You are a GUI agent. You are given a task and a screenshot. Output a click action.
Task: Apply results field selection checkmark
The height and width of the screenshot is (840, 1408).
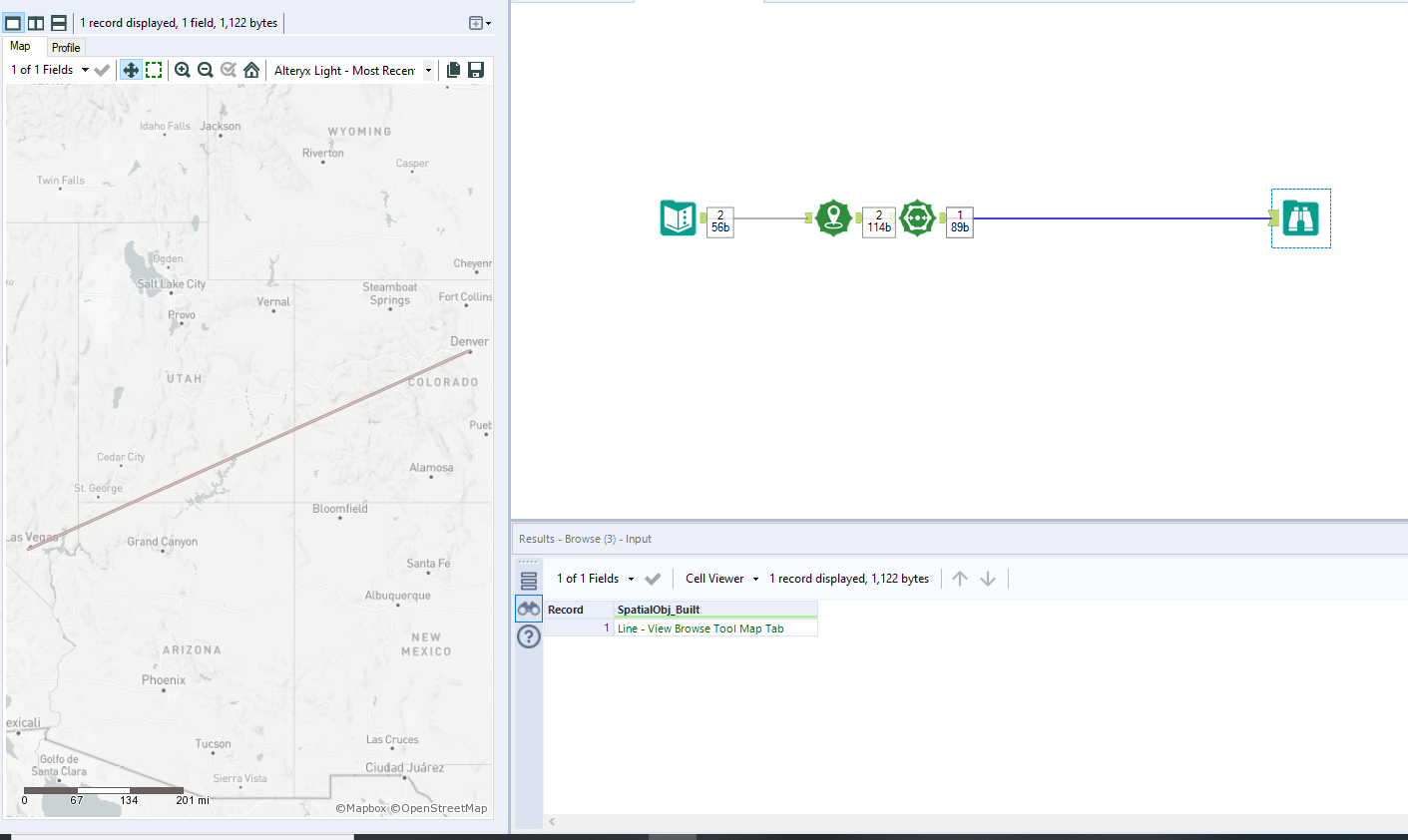coord(653,579)
